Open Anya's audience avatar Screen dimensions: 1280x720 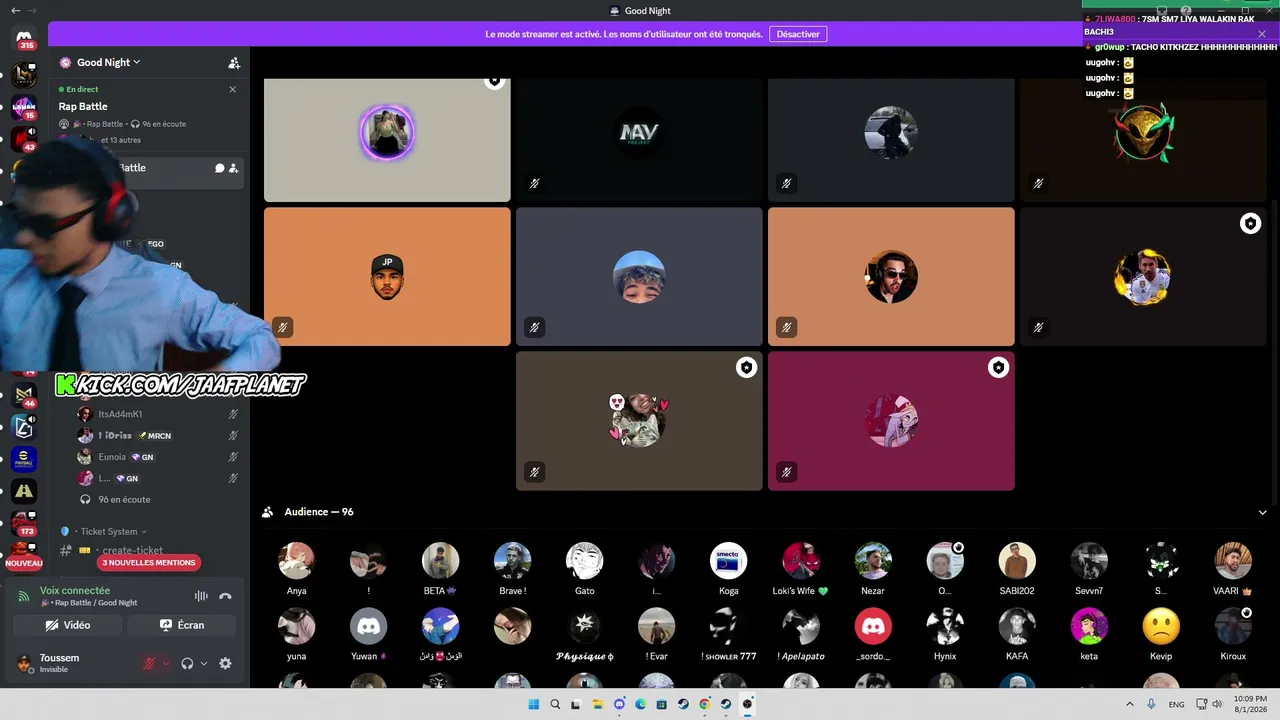tap(297, 561)
